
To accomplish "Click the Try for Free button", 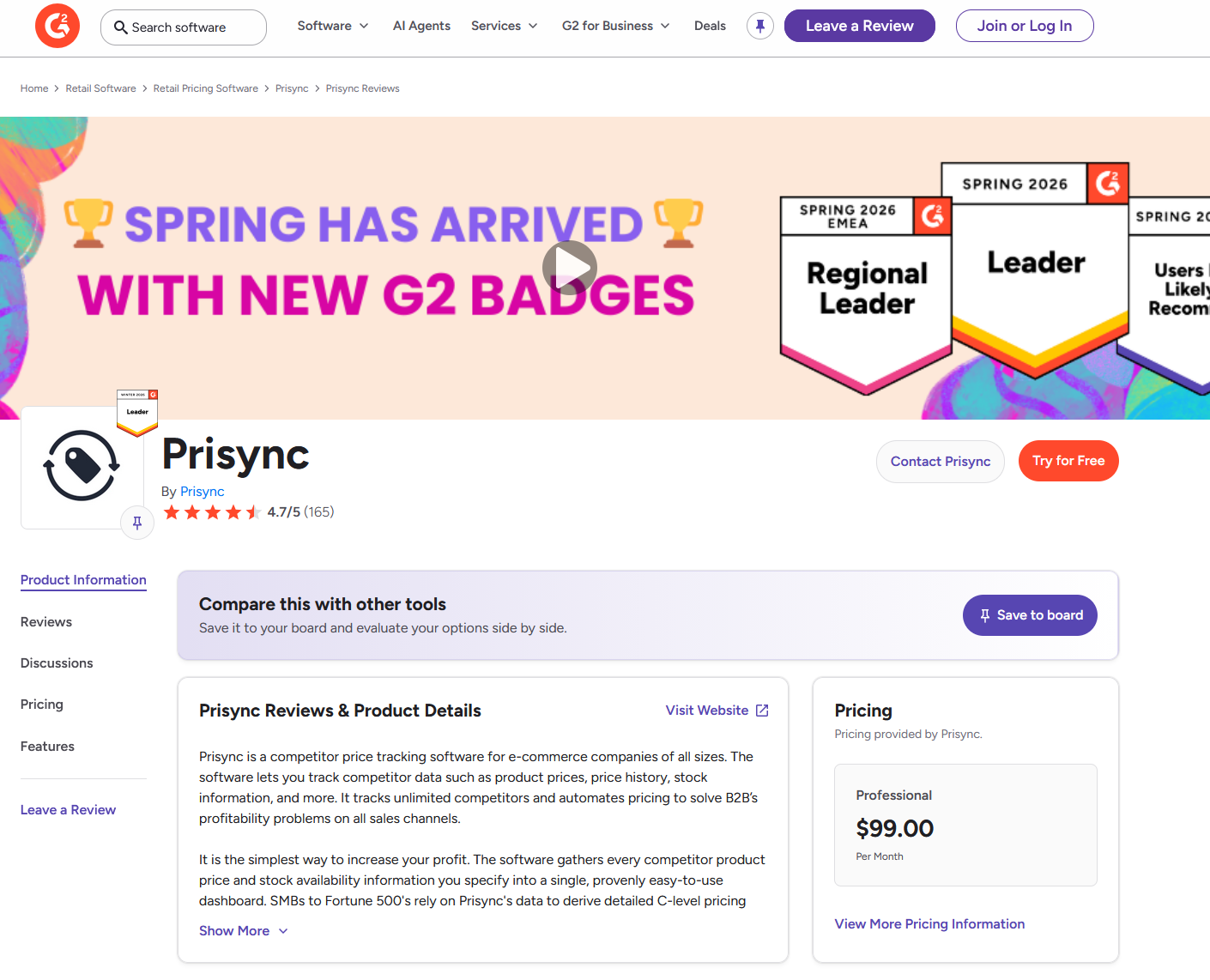I will tap(1068, 461).
